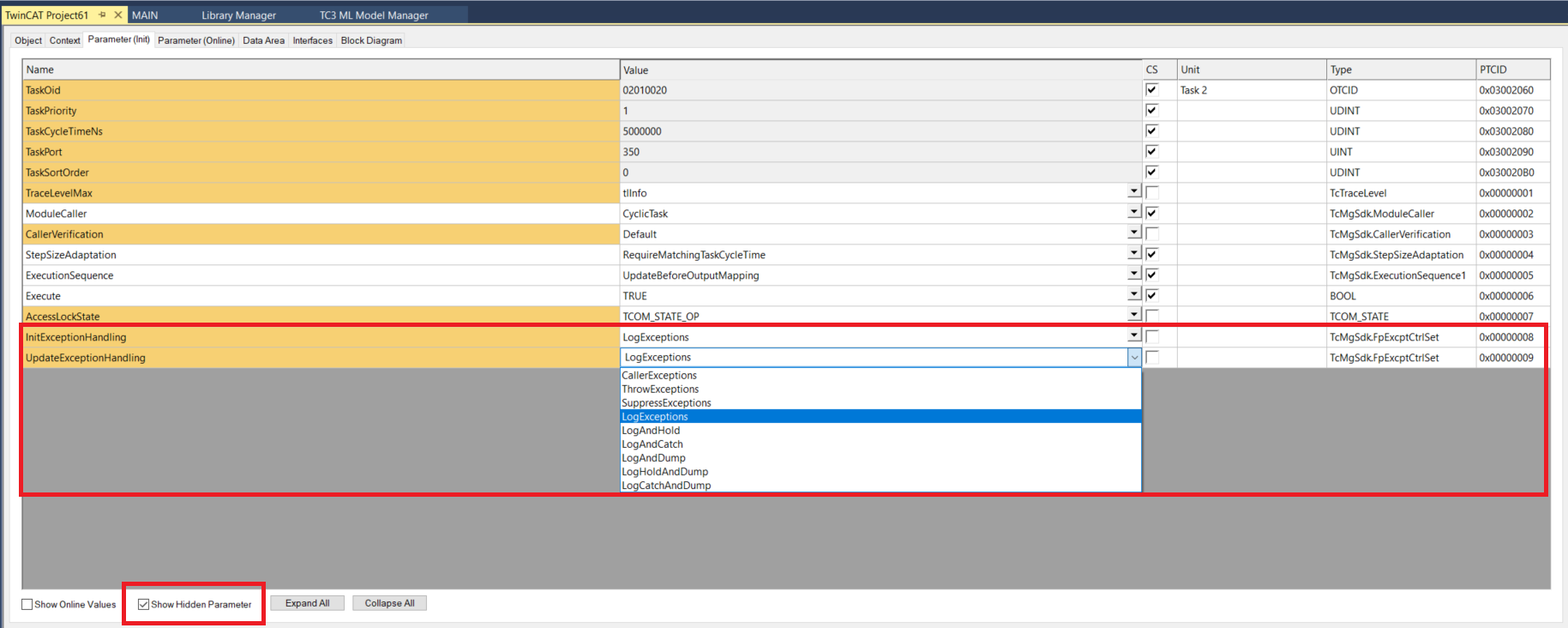This screenshot has width=1568, height=628.
Task: Open the CallerVerification value dropdown arrow
Action: [1134, 232]
